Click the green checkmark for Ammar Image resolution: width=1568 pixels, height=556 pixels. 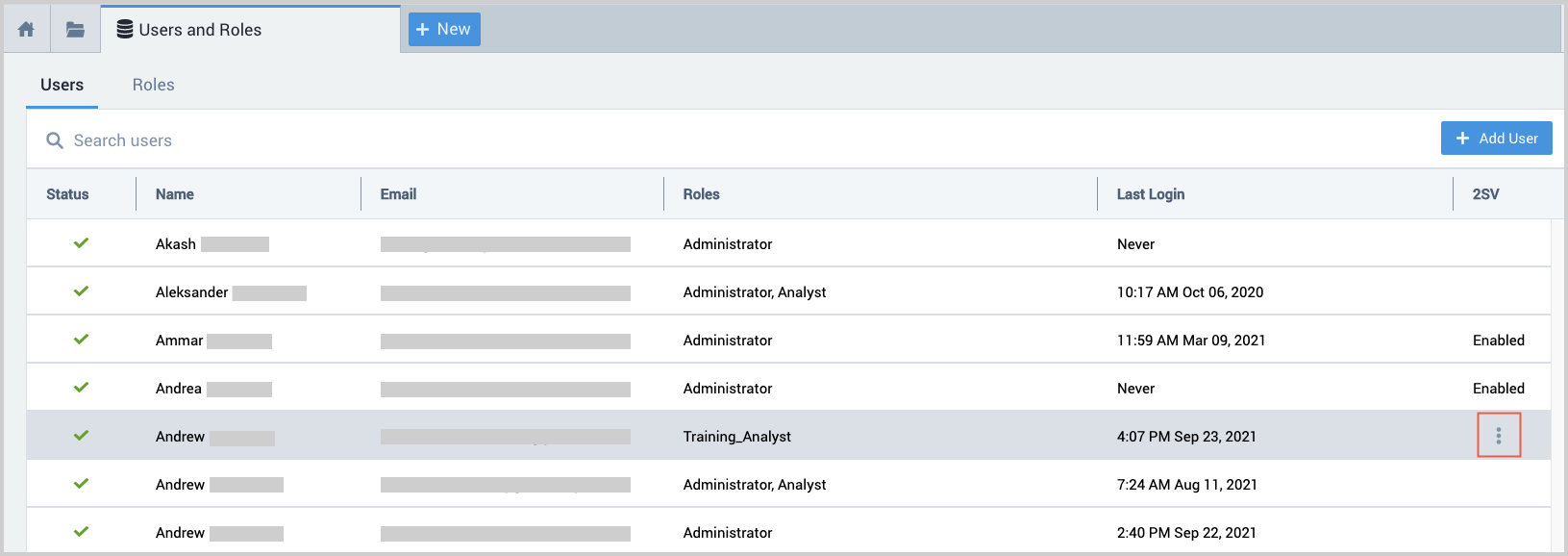point(82,340)
